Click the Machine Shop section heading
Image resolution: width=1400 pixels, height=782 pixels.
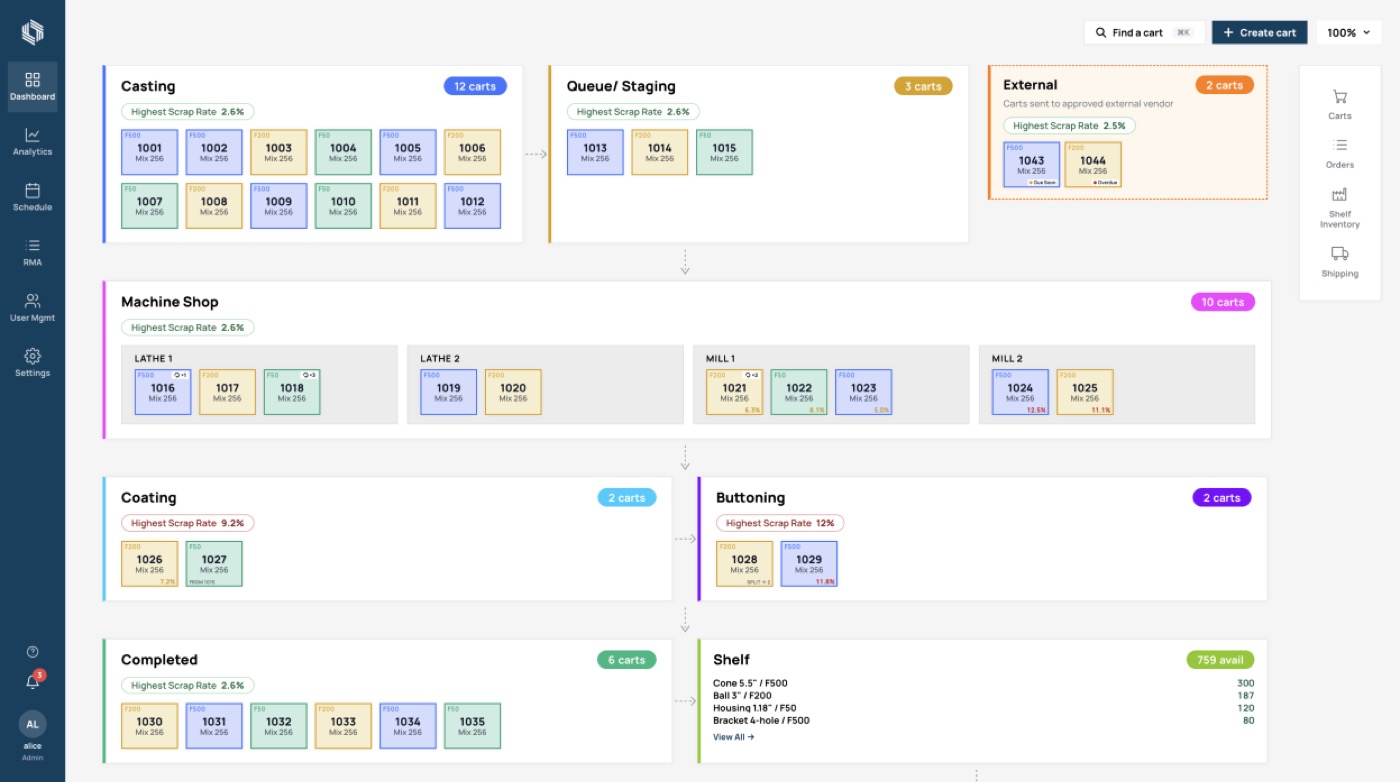(x=170, y=302)
